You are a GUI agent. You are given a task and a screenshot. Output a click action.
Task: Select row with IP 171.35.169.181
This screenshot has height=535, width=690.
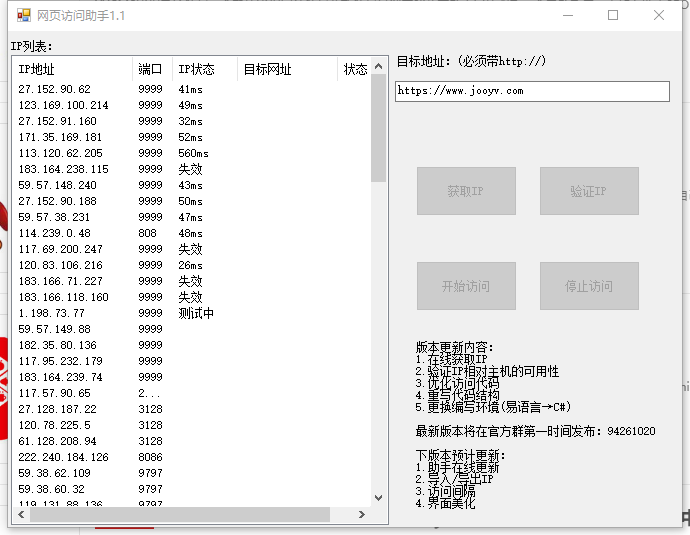point(192,137)
